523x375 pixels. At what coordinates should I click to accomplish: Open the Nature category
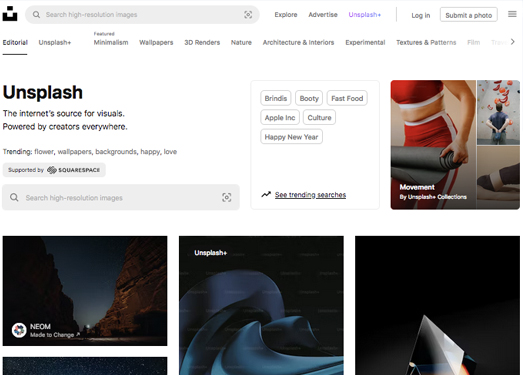point(241,42)
